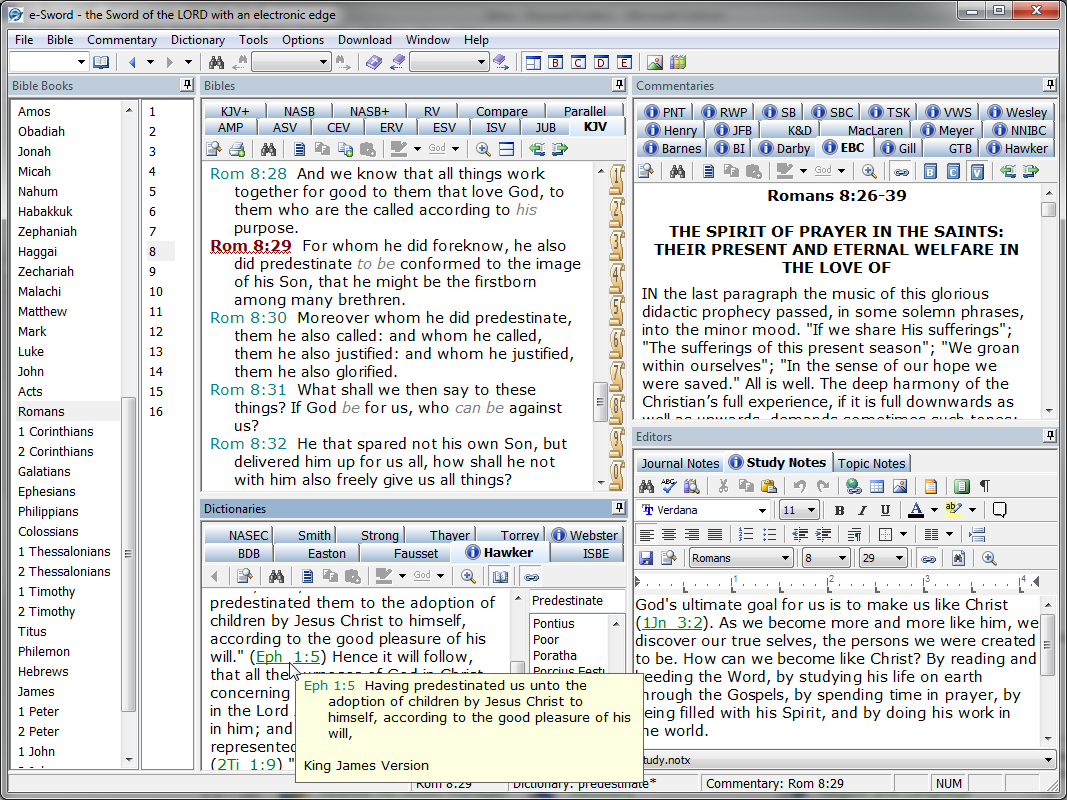Click the binoculars search icon in Dictionaries toolbar
1067x800 pixels.
click(x=277, y=576)
